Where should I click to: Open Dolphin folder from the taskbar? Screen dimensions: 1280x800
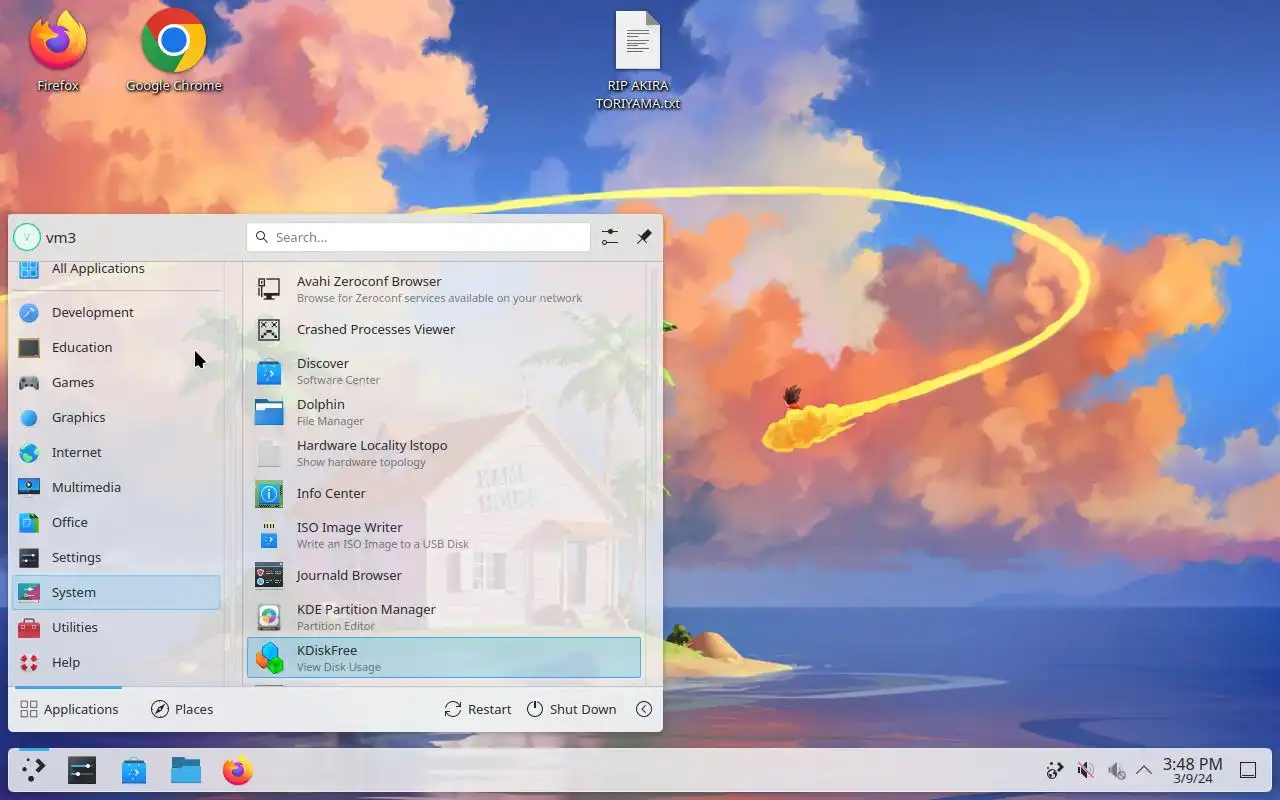[x=186, y=770]
